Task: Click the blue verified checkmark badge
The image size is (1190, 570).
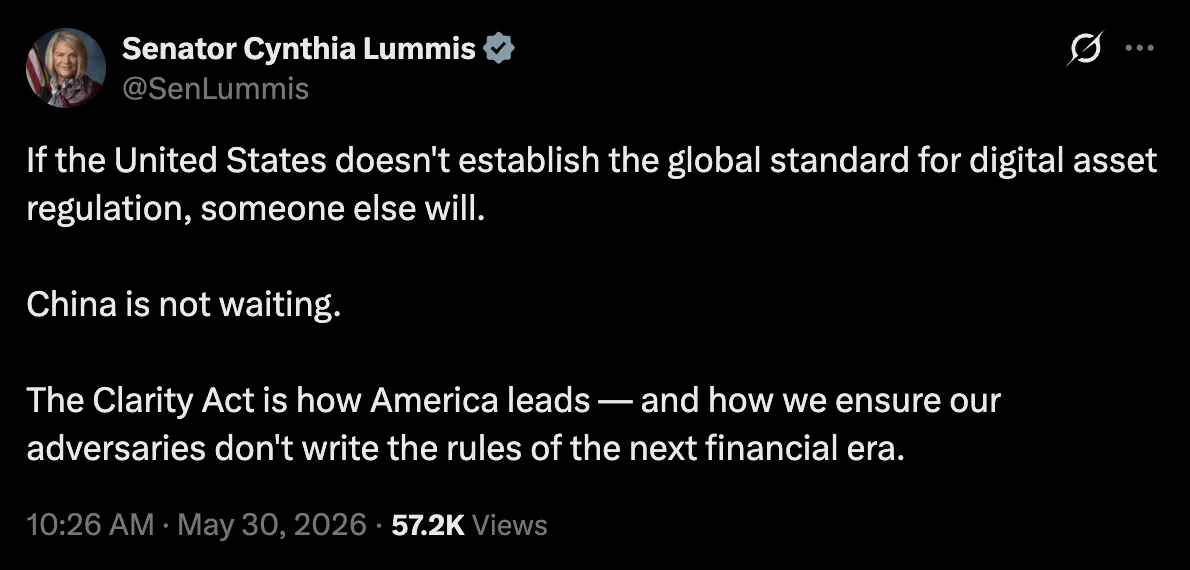Action: (499, 49)
